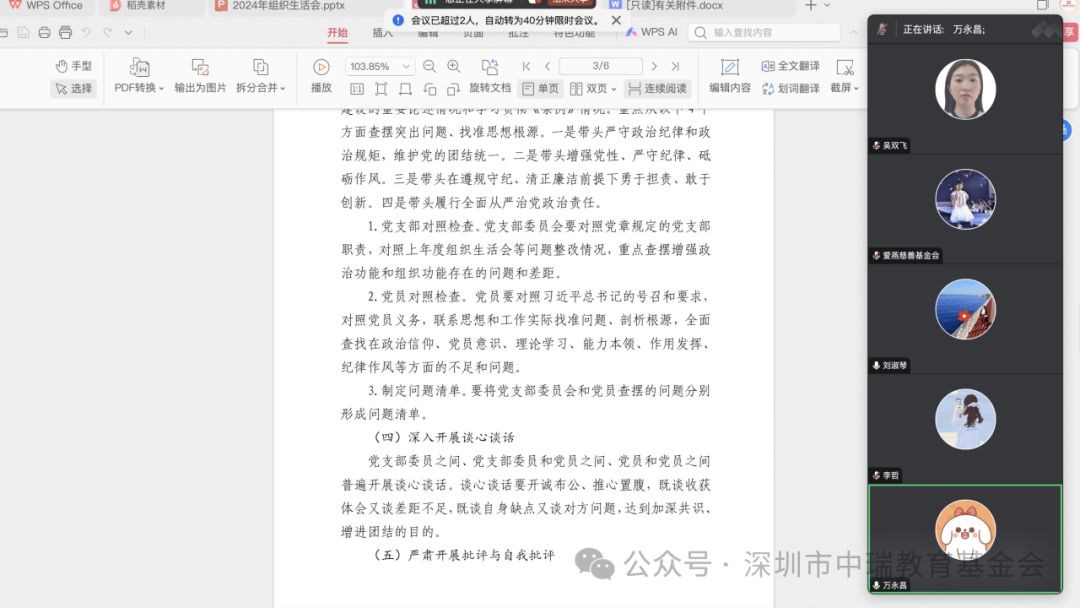
Task: Expand the 103.85% zoom level dropdown
Action: [407, 67]
